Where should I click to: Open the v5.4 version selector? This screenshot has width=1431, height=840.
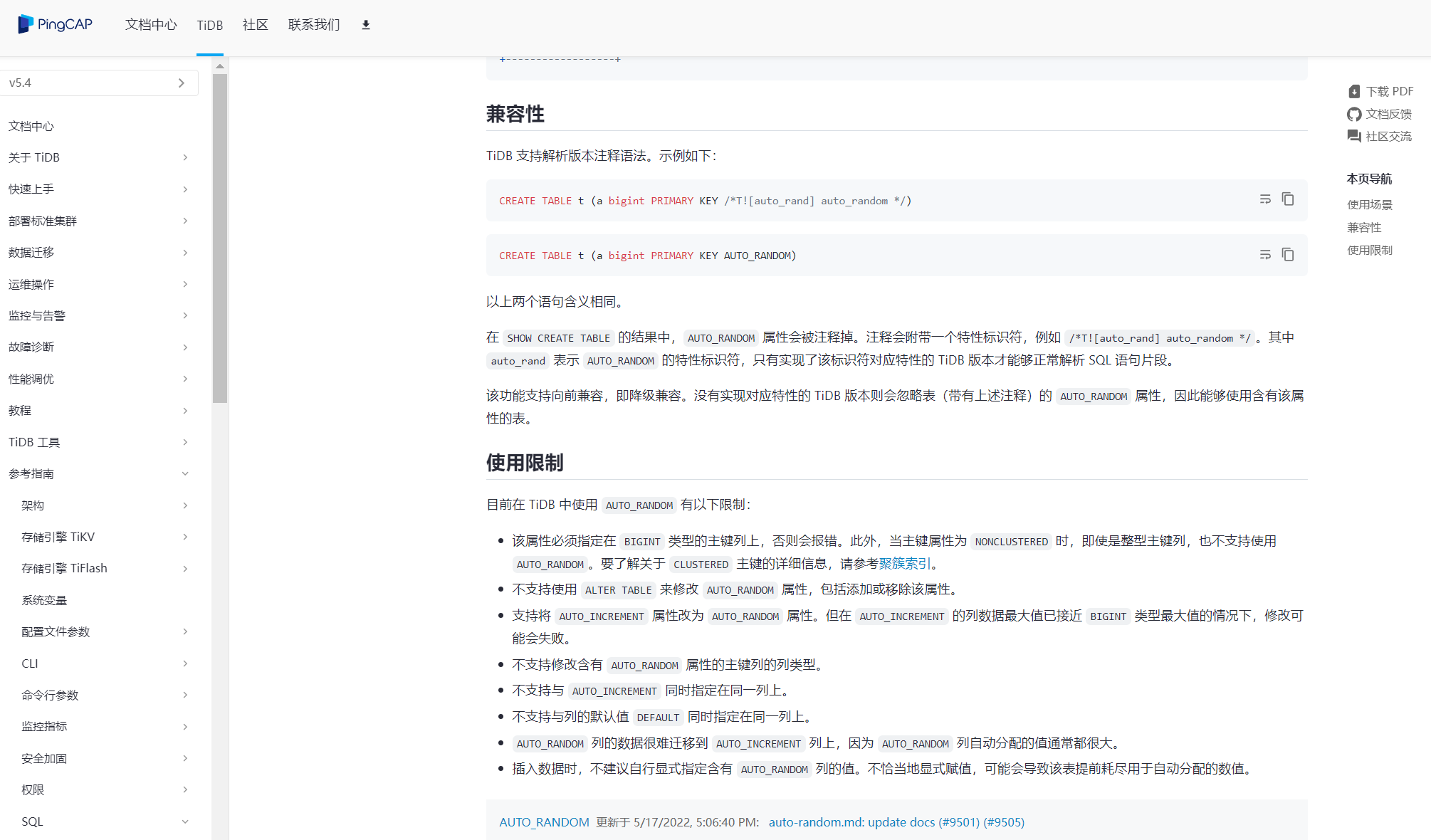coord(98,83)
